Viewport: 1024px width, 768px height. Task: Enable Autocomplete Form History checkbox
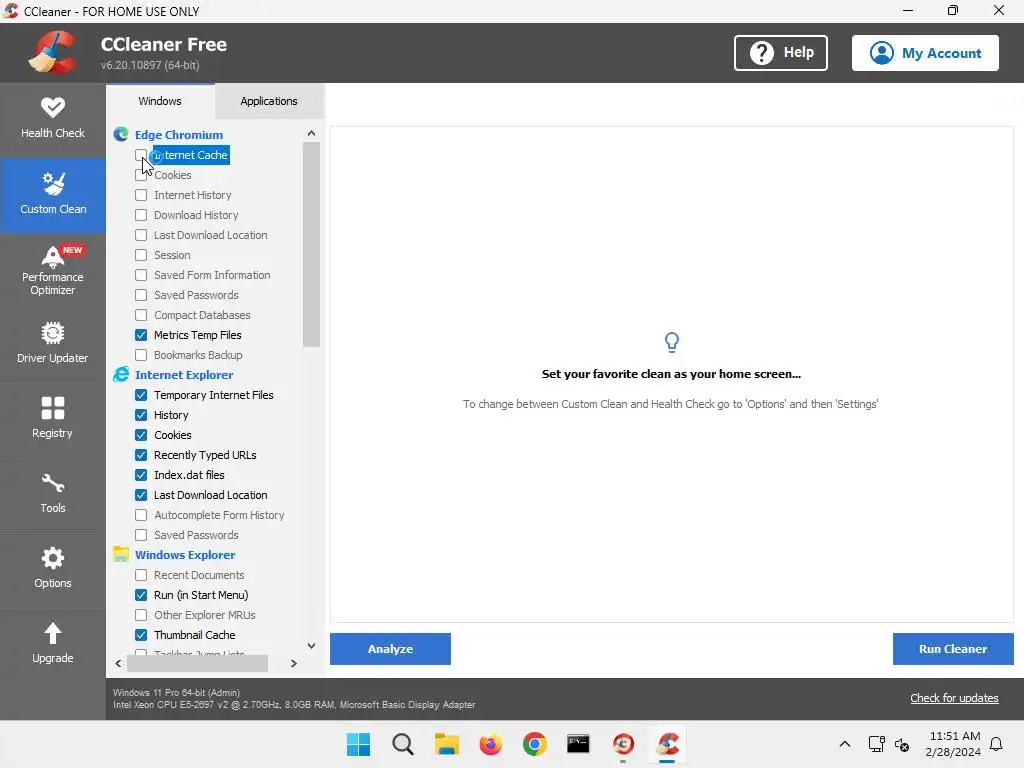(141, 515)
